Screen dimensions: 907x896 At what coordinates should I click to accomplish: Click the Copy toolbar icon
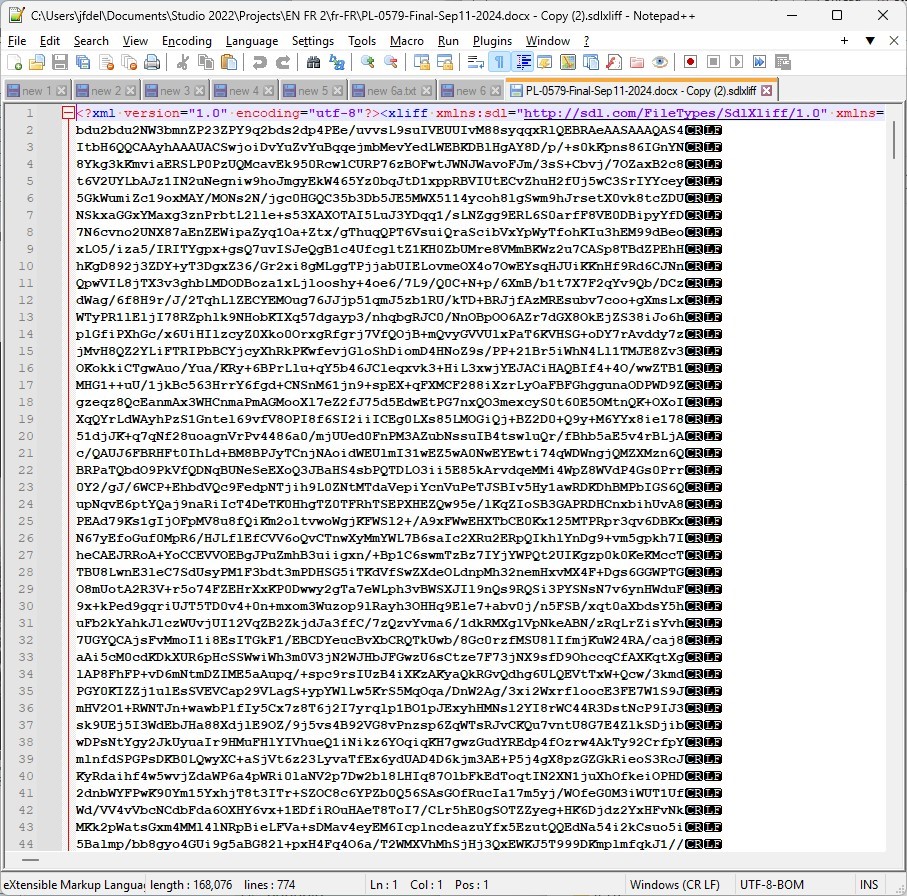click(206, 62)
